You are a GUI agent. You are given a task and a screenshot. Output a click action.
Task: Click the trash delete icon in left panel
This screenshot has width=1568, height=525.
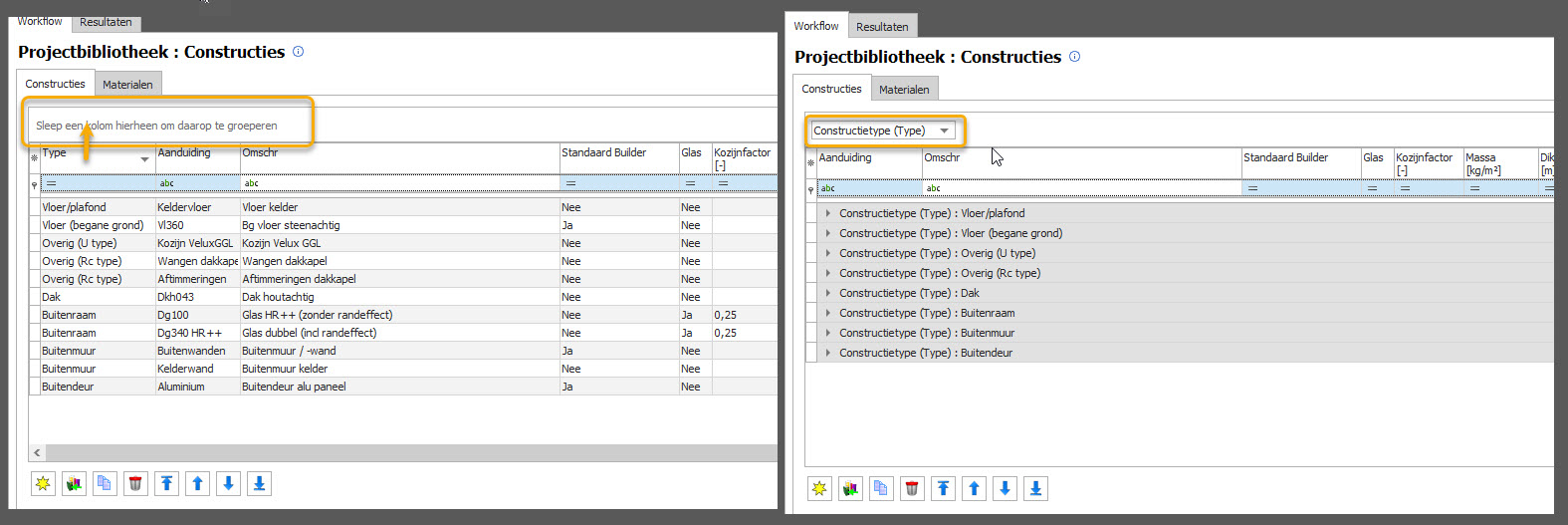pyautogui.click(x=135, y=484)
